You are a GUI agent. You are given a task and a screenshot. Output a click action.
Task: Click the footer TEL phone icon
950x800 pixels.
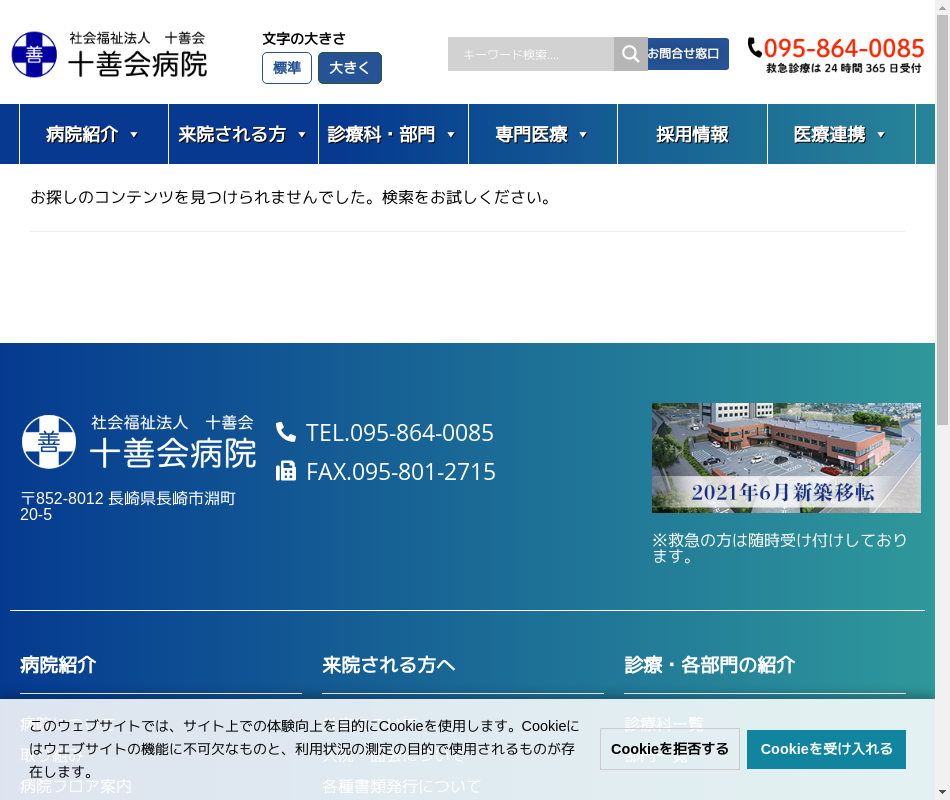[x=286, y=432]
